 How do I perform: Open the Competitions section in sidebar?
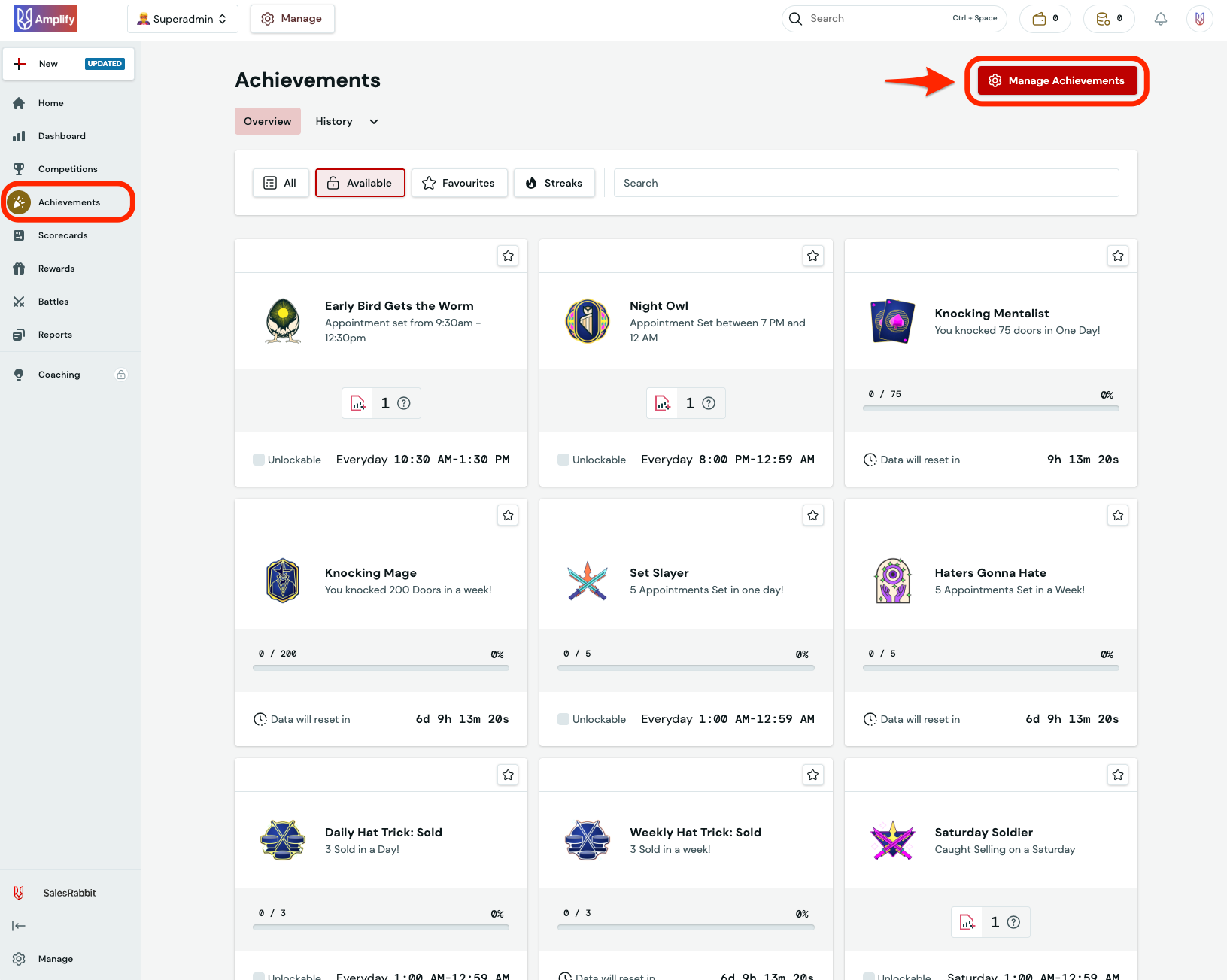68,168
